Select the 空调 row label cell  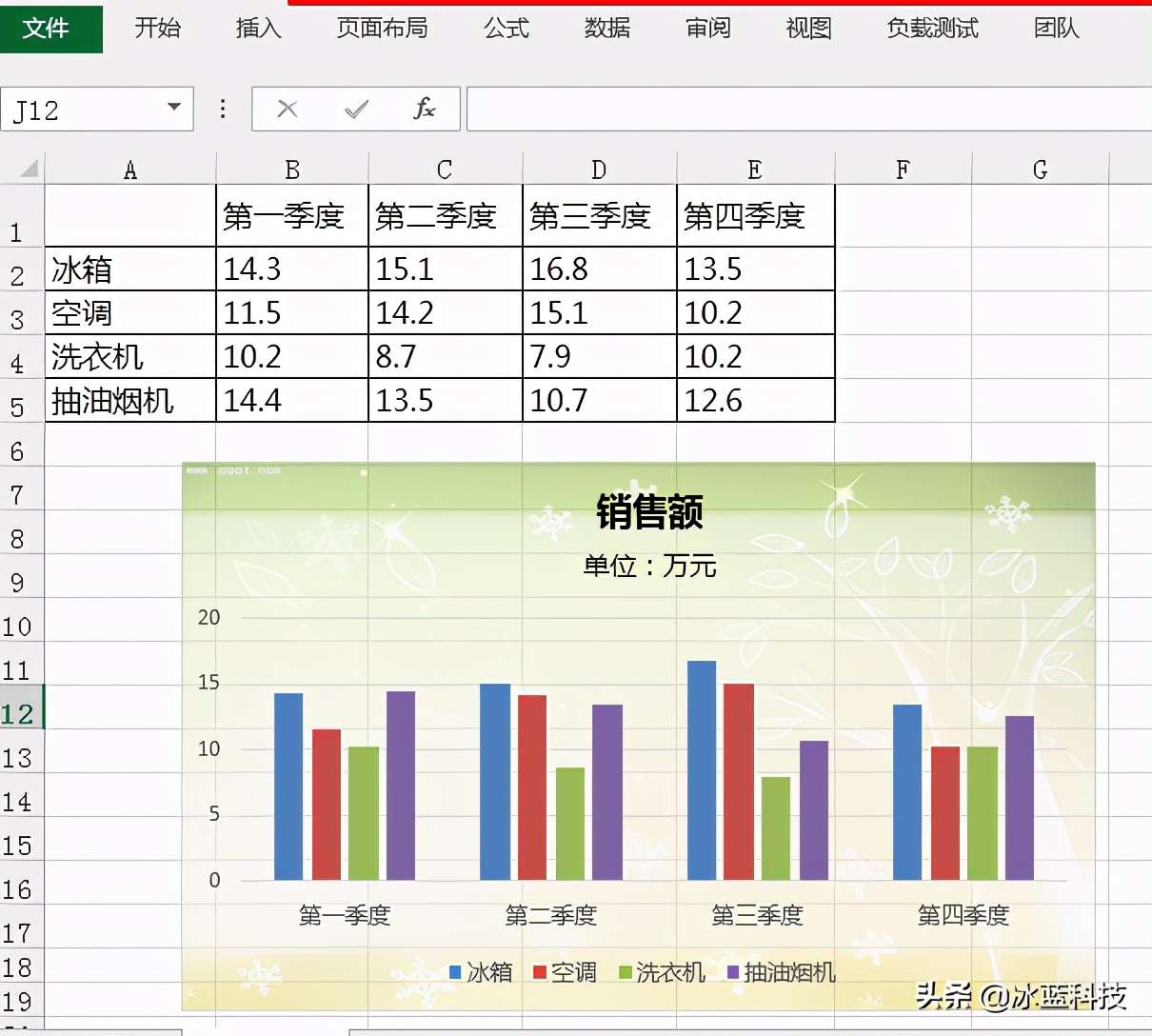point(130,312)
